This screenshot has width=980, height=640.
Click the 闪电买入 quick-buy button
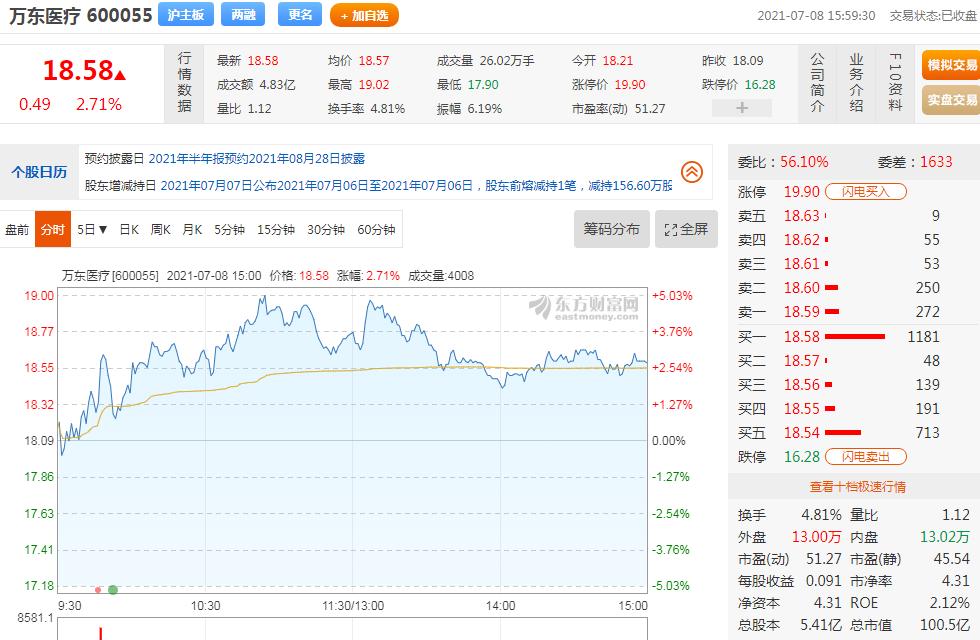coord(866,190)
